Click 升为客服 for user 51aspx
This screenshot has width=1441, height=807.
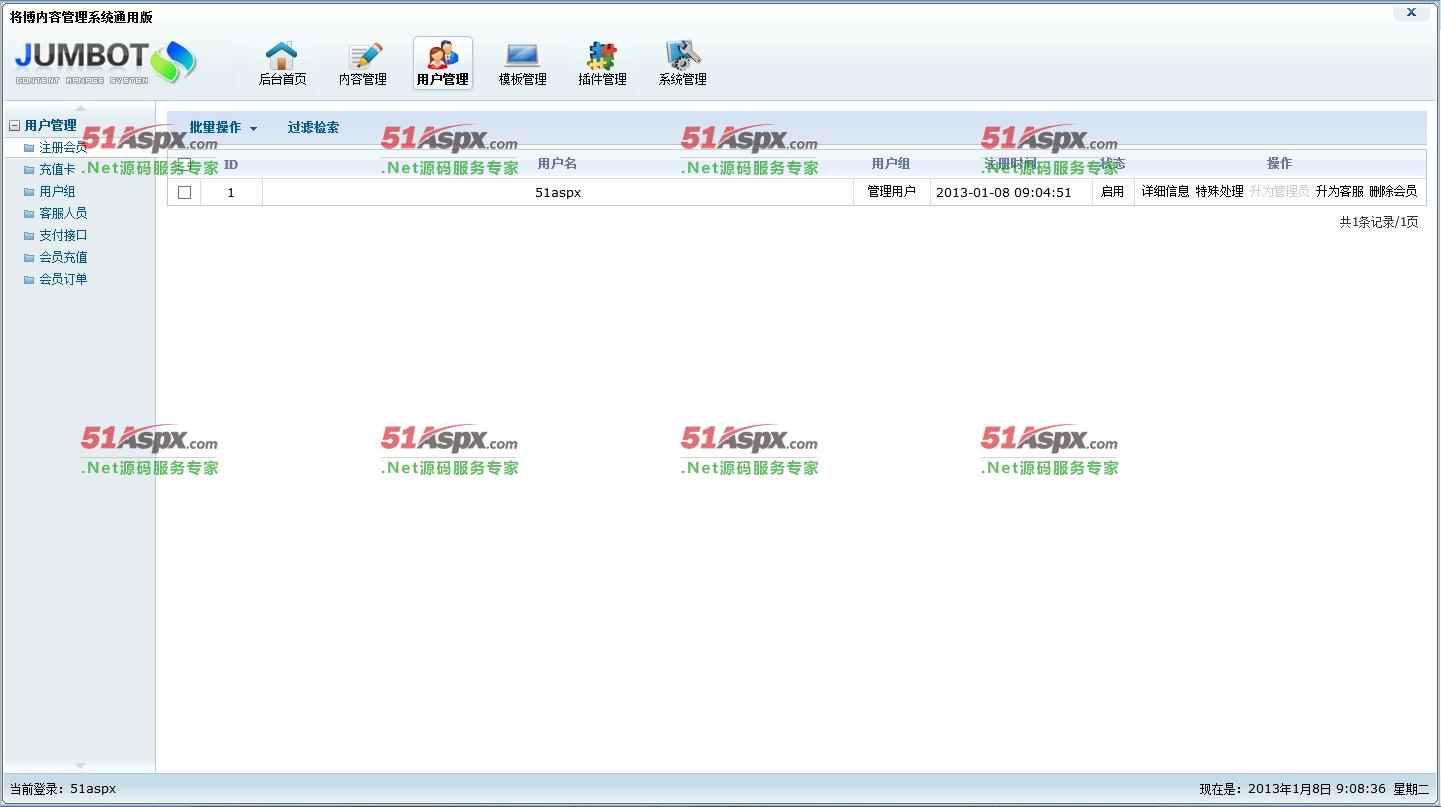pos(1340,192)
